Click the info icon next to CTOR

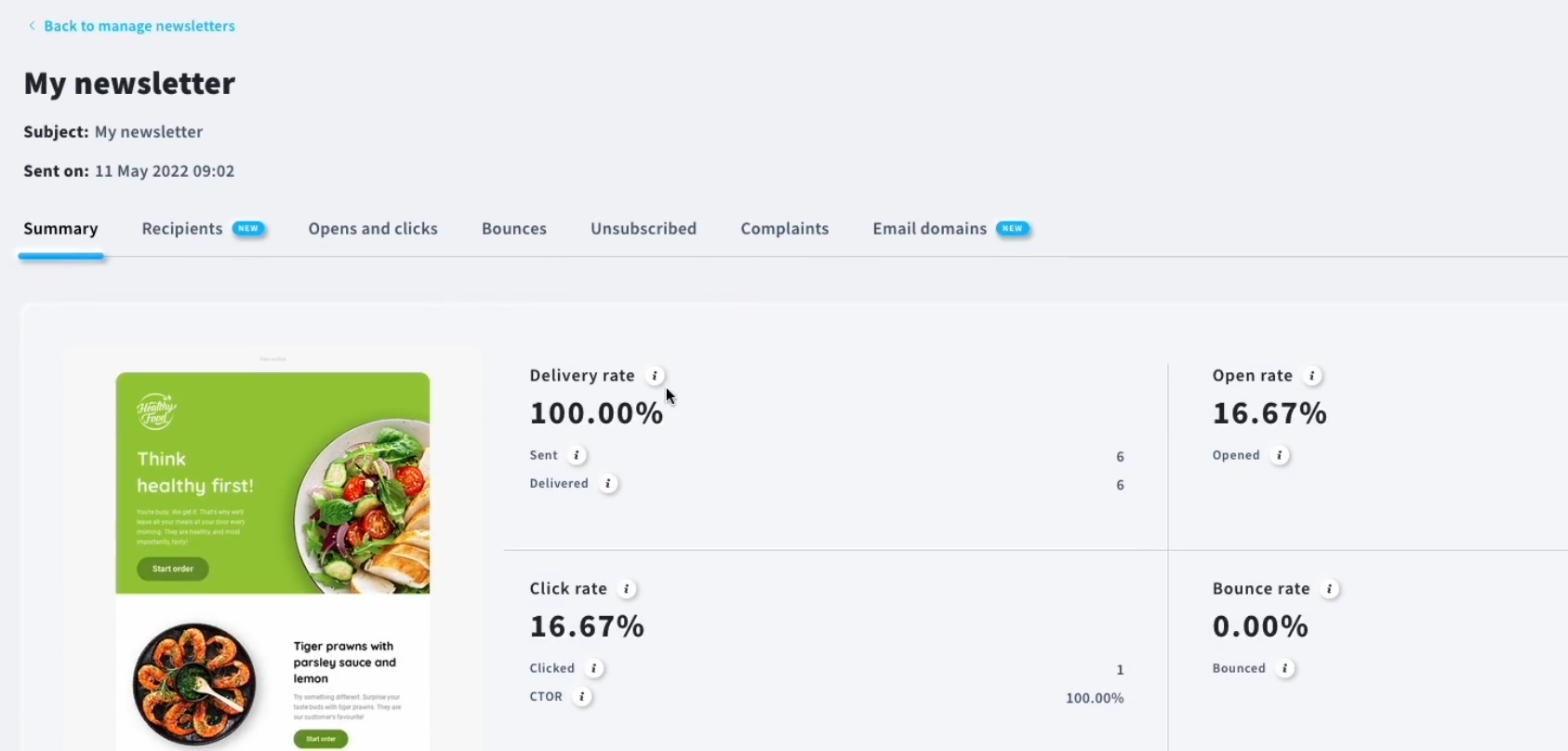coord(582,697)
